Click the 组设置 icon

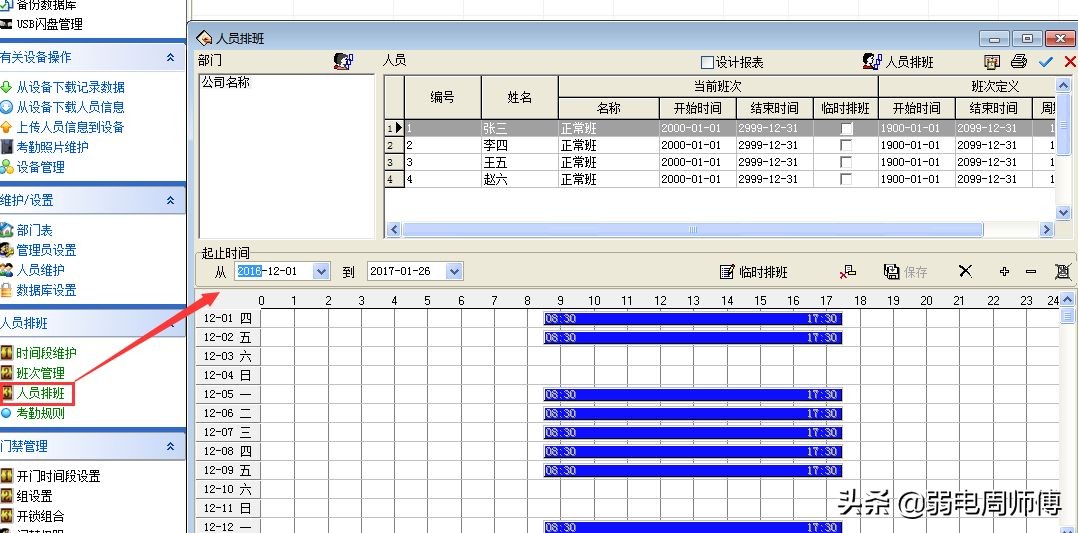tap(6, 496)
